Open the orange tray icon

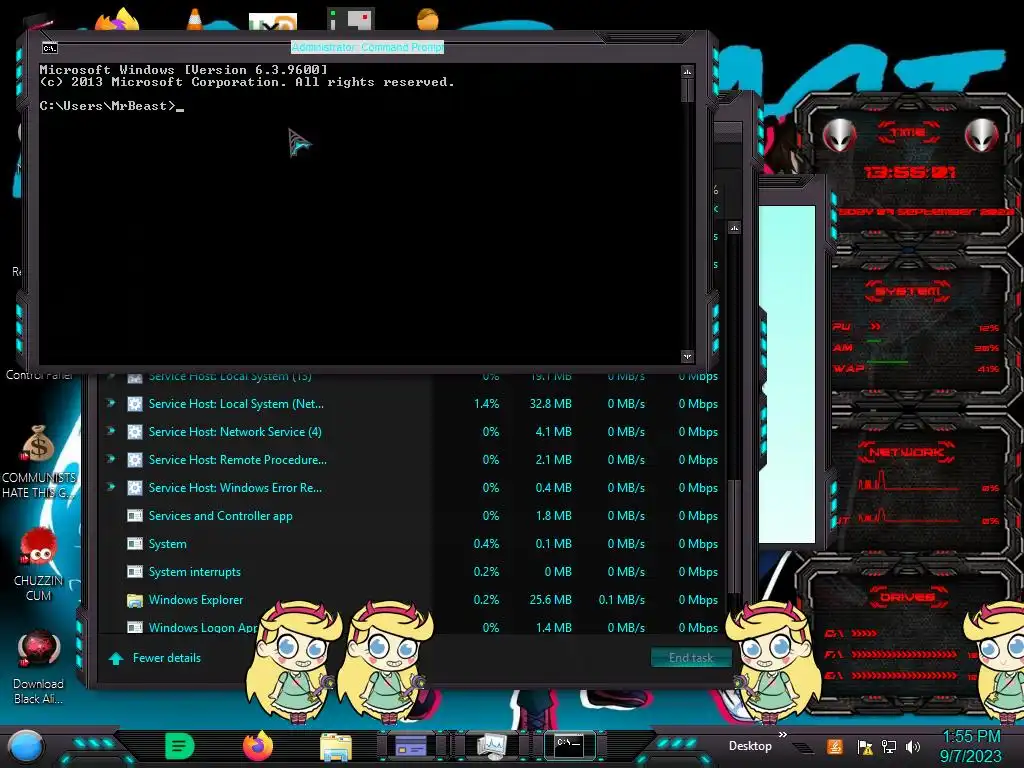pos(835,746)
